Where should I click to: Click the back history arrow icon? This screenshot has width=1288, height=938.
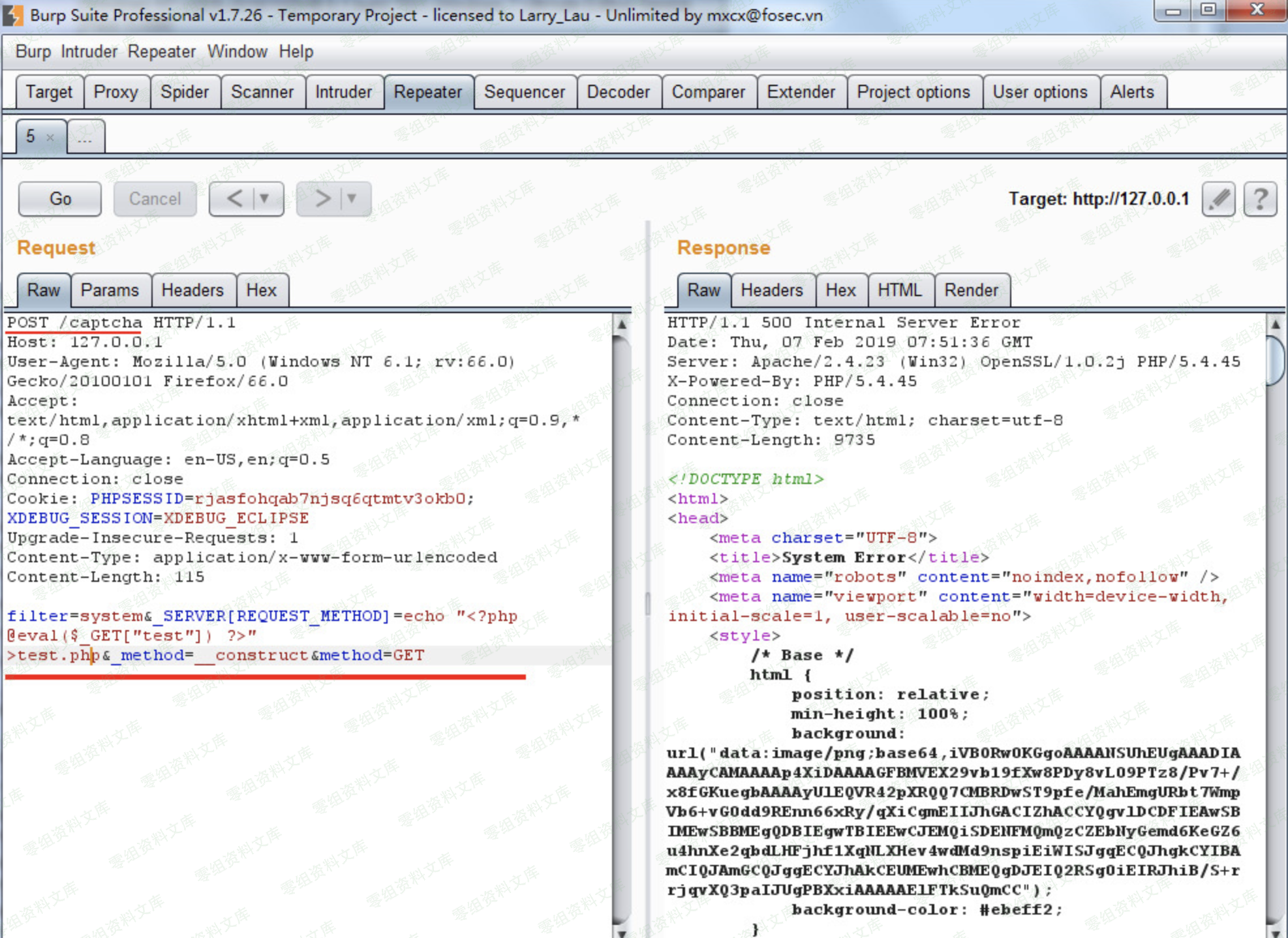234,198
